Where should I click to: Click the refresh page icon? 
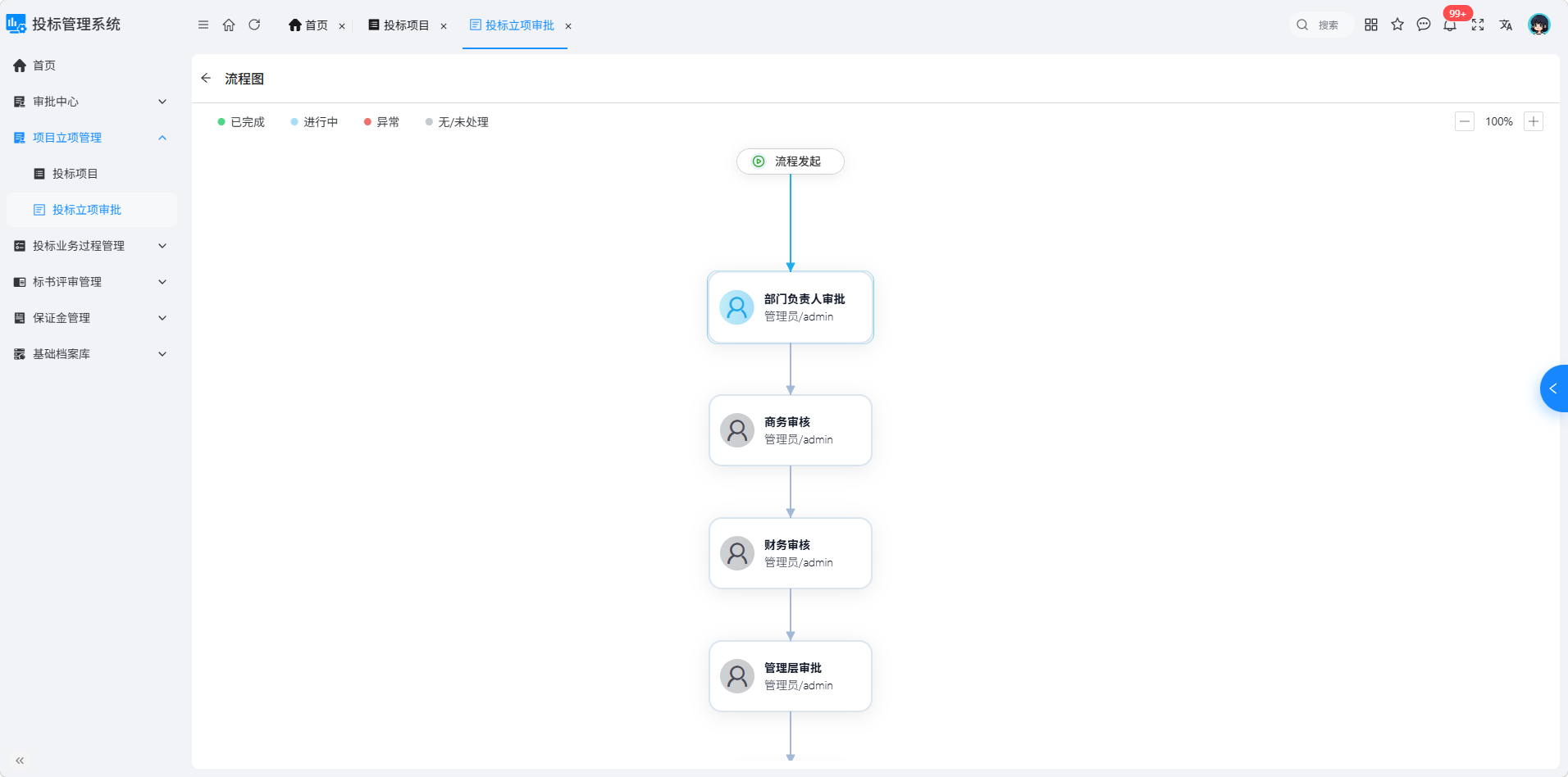(254, 25)
